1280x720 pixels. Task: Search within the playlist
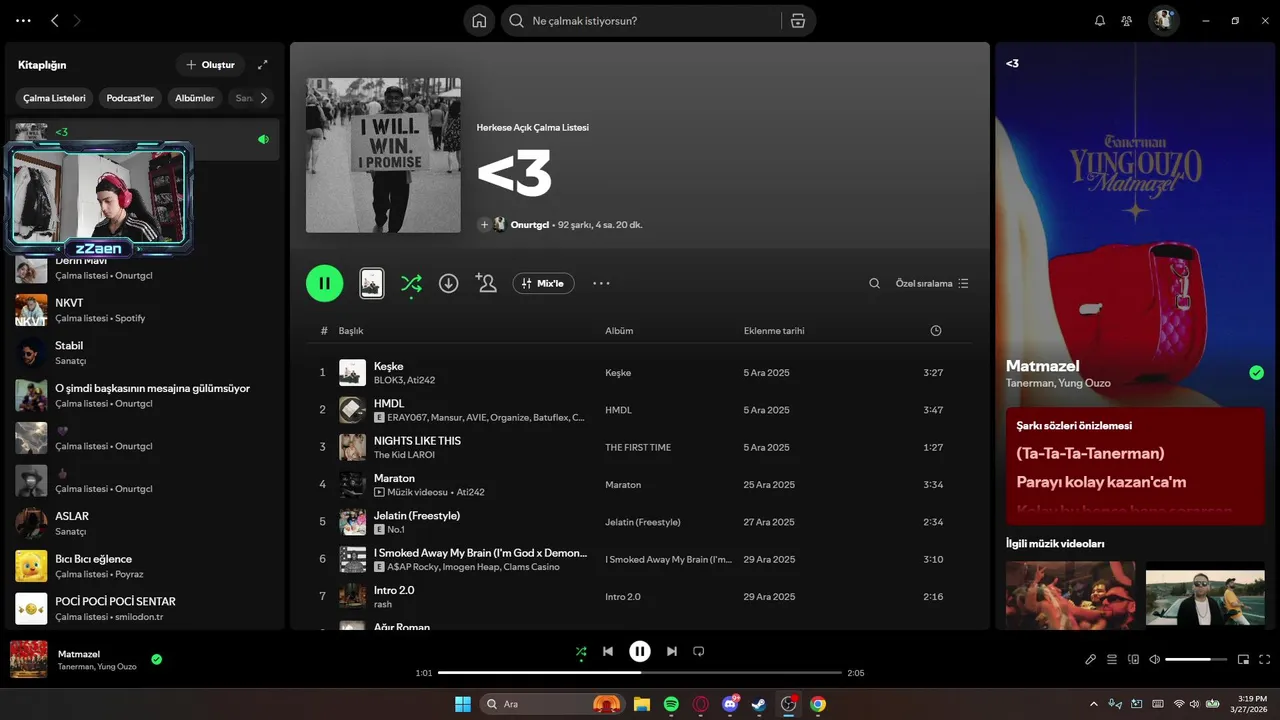(x=874, y=283)
